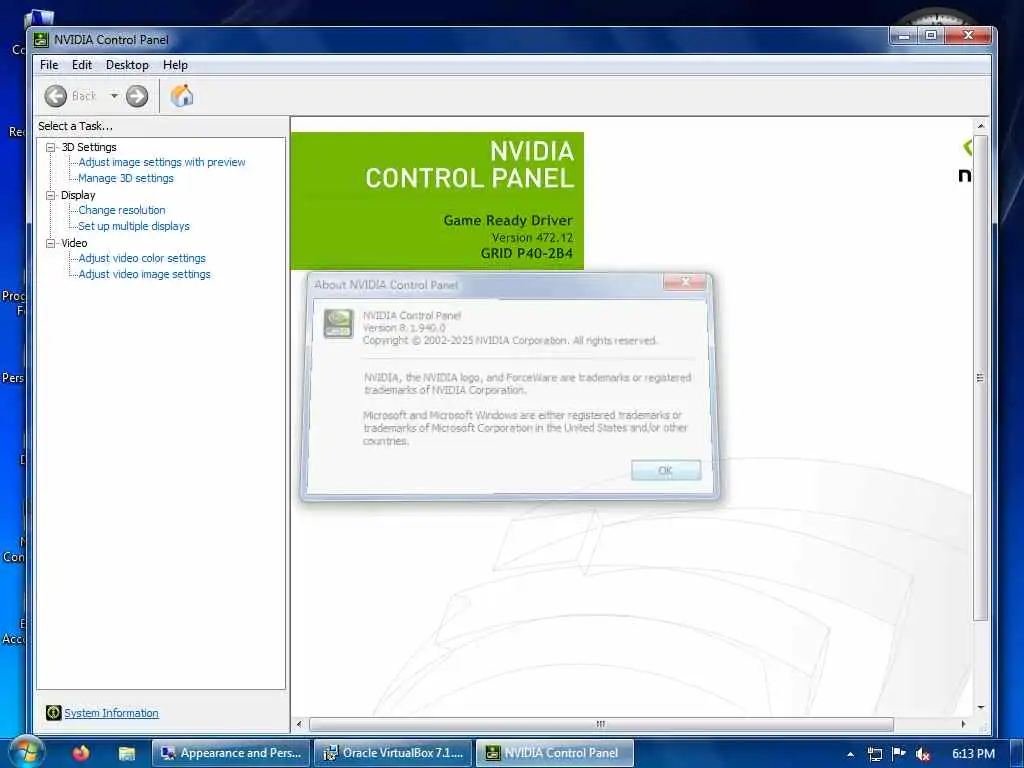Open Windows Explorer from the taskbar
This screenshot has height=768, width=1024.
[x=126, y=754]
